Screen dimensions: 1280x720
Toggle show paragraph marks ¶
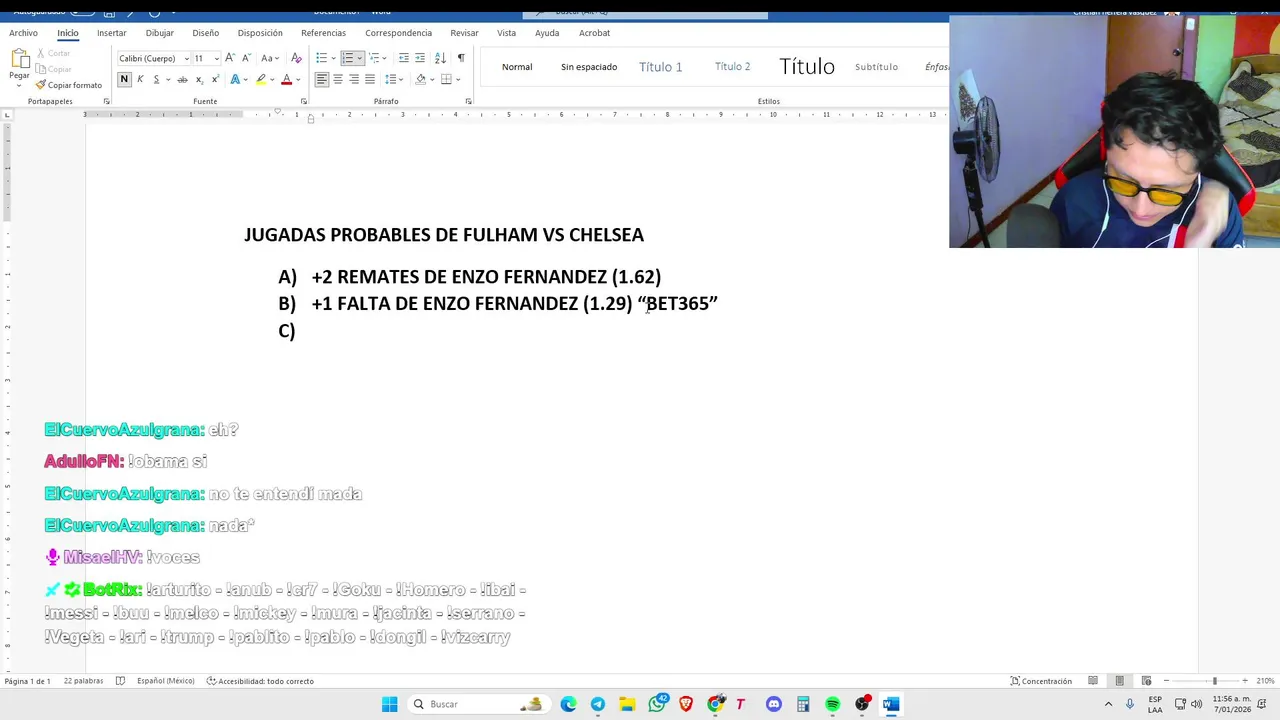pos(461,58)
